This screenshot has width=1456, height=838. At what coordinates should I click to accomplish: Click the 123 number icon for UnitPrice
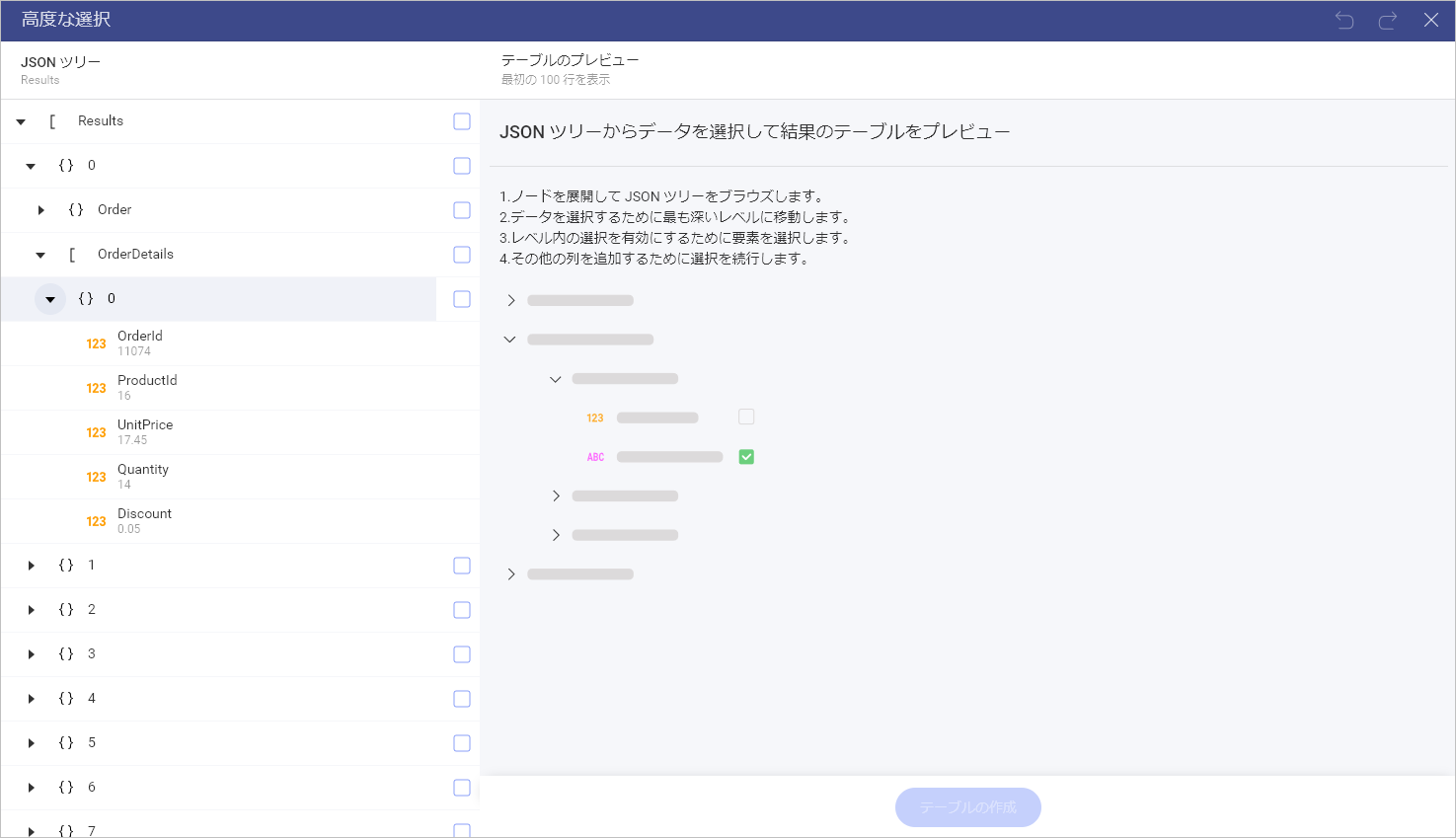[96, 432]
